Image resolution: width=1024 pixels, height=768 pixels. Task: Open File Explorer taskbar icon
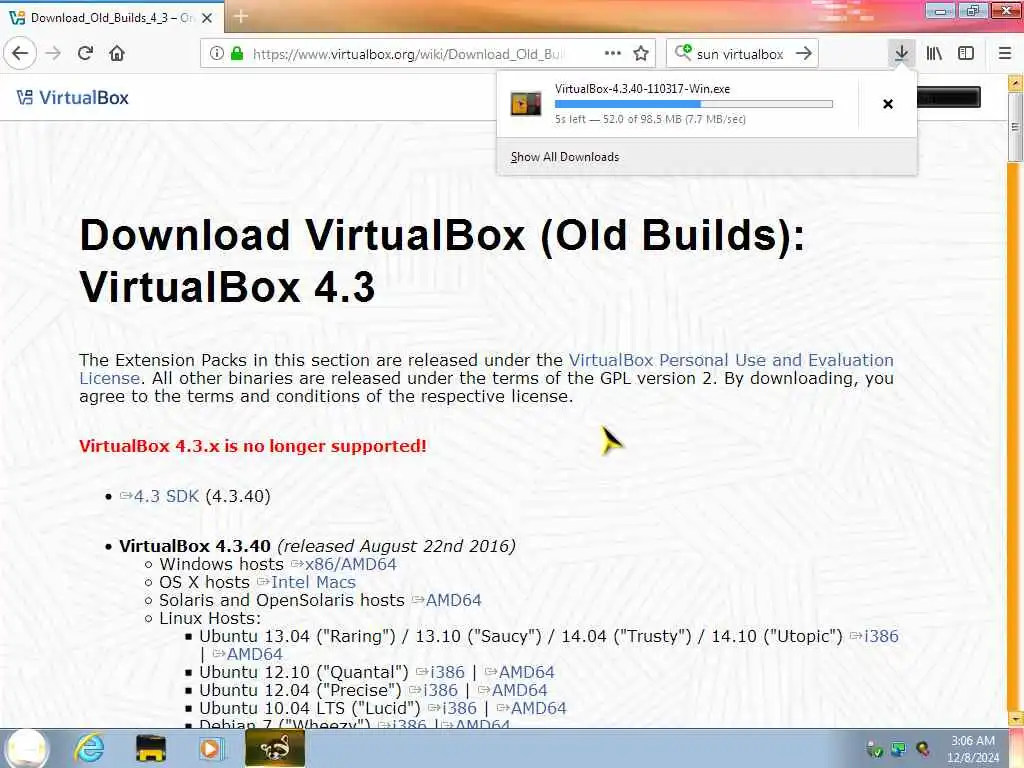click(x=151, y=748)
